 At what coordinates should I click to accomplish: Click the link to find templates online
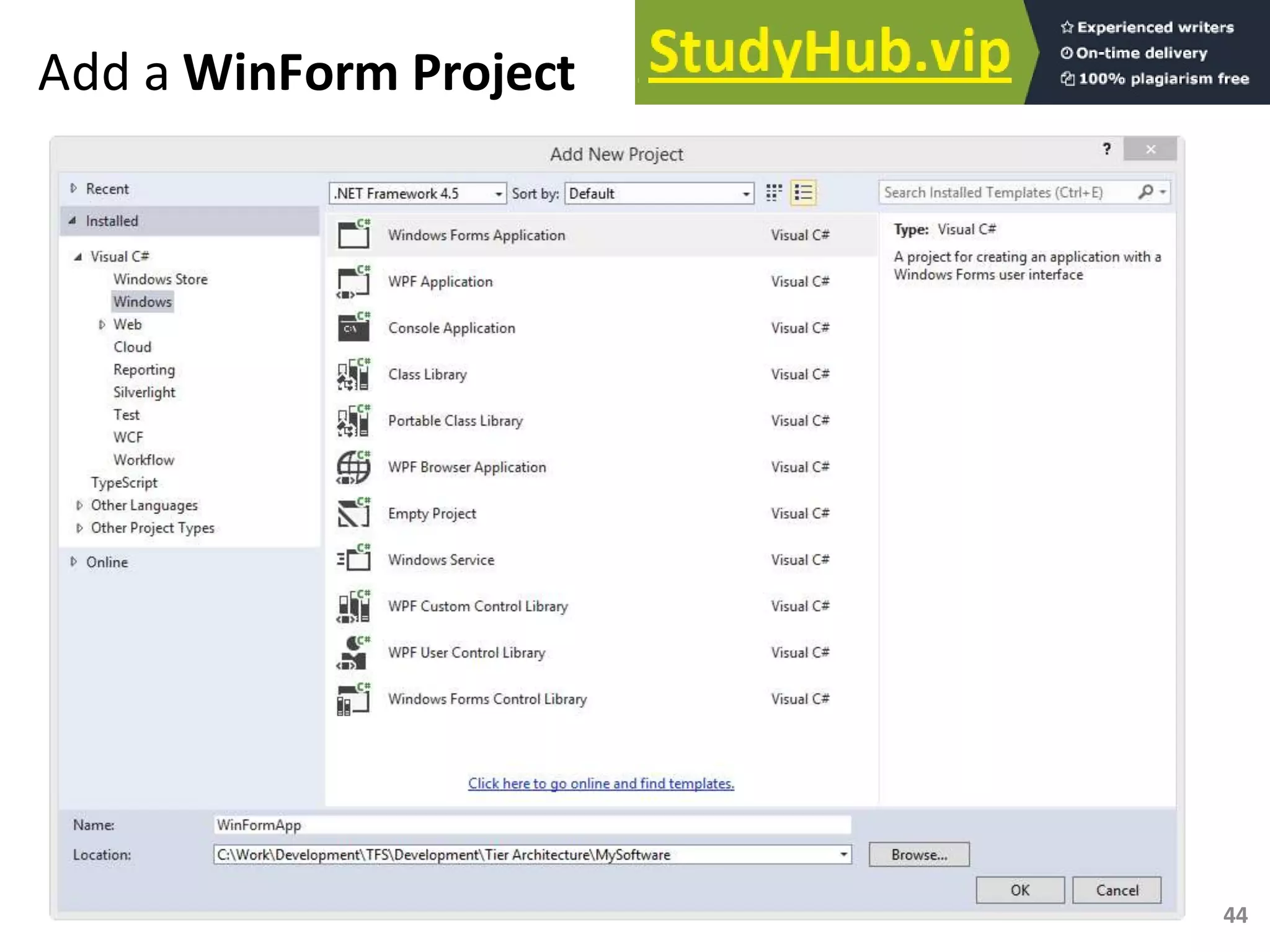click(600, 783)
